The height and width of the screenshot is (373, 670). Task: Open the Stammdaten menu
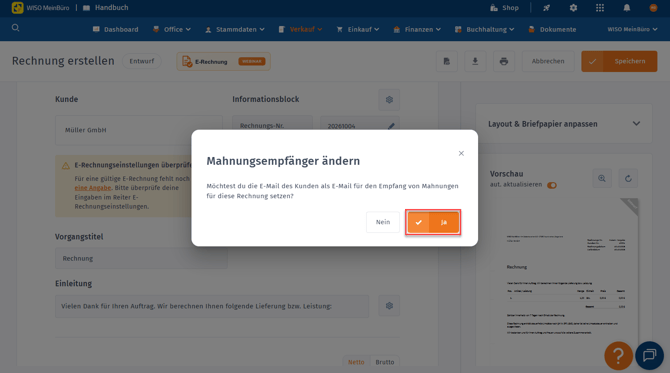(x=235, y=29)
